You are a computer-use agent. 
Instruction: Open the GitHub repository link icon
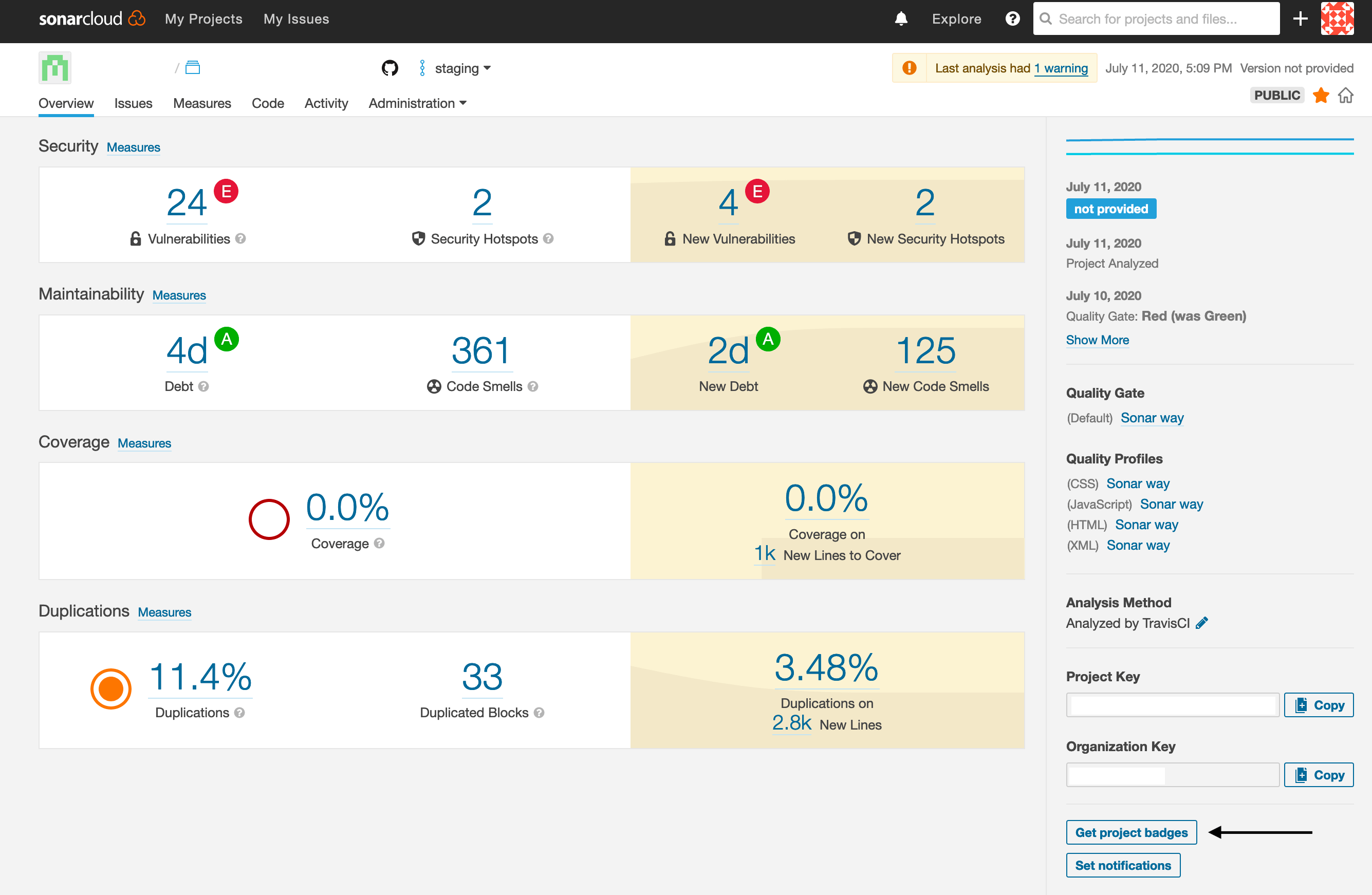click(390, 67)
